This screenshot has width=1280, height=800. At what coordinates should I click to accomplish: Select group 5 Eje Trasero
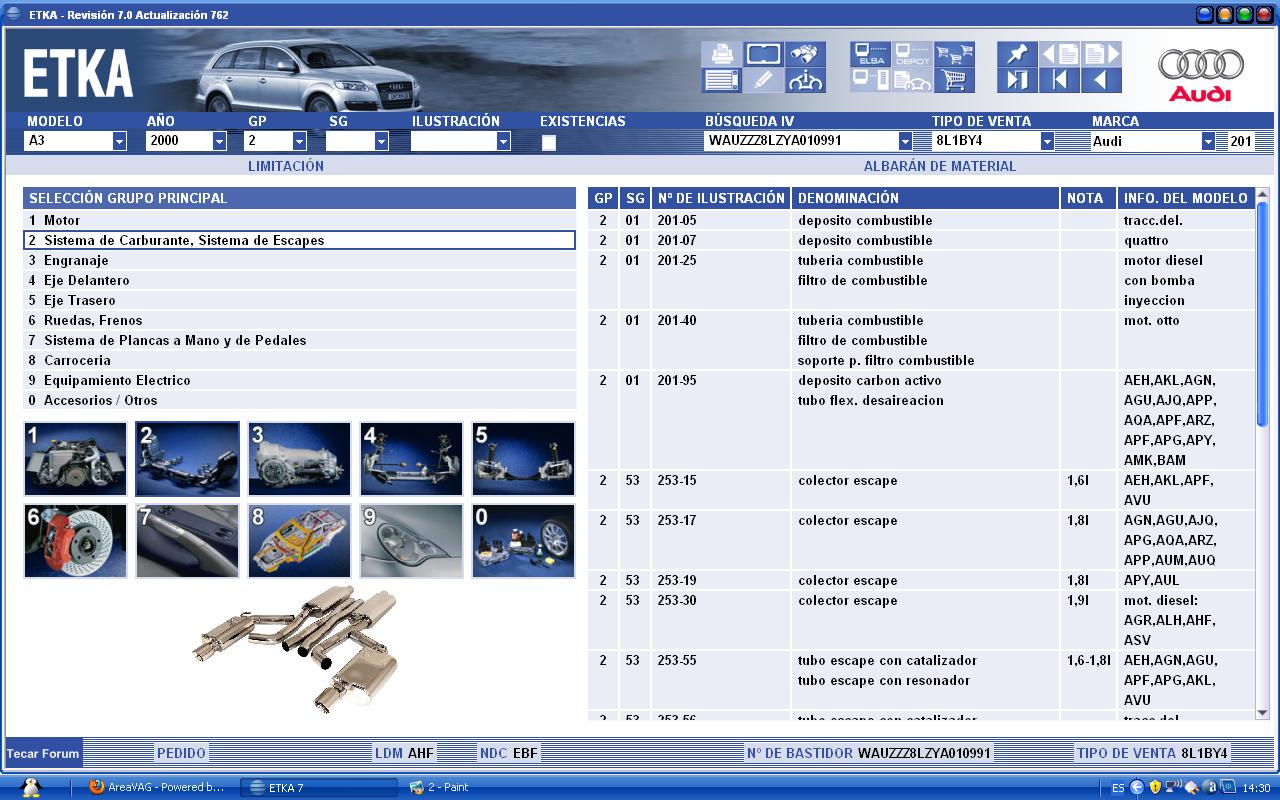(299, 300)
